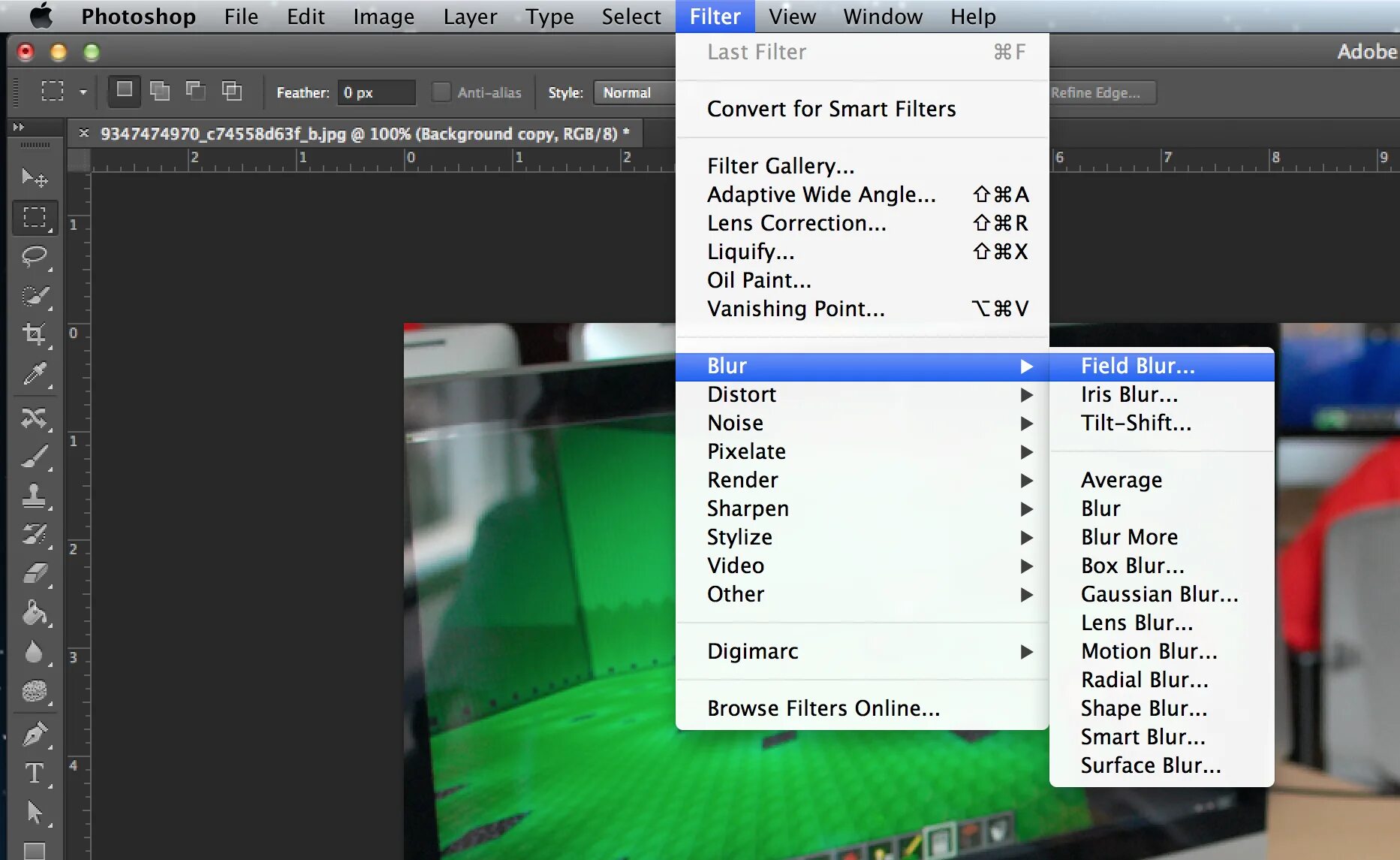
Task: Choose Field Blur from submenu
Action: pos(1161,366)
